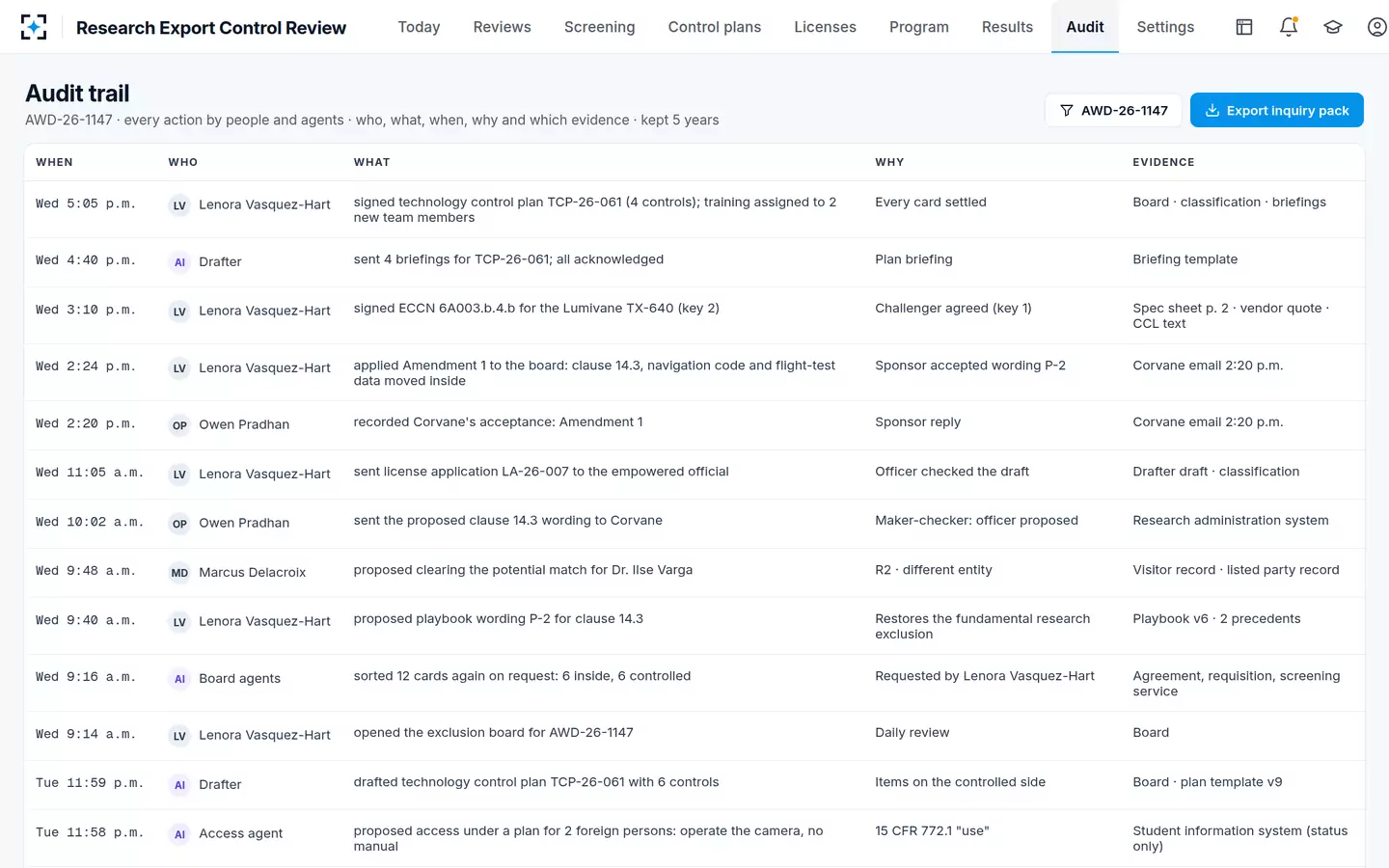Viewport: 1389px width, 868px height.
Task: Click the LV avatar in the 3:10 p.m. row
Action: (179, 312)
